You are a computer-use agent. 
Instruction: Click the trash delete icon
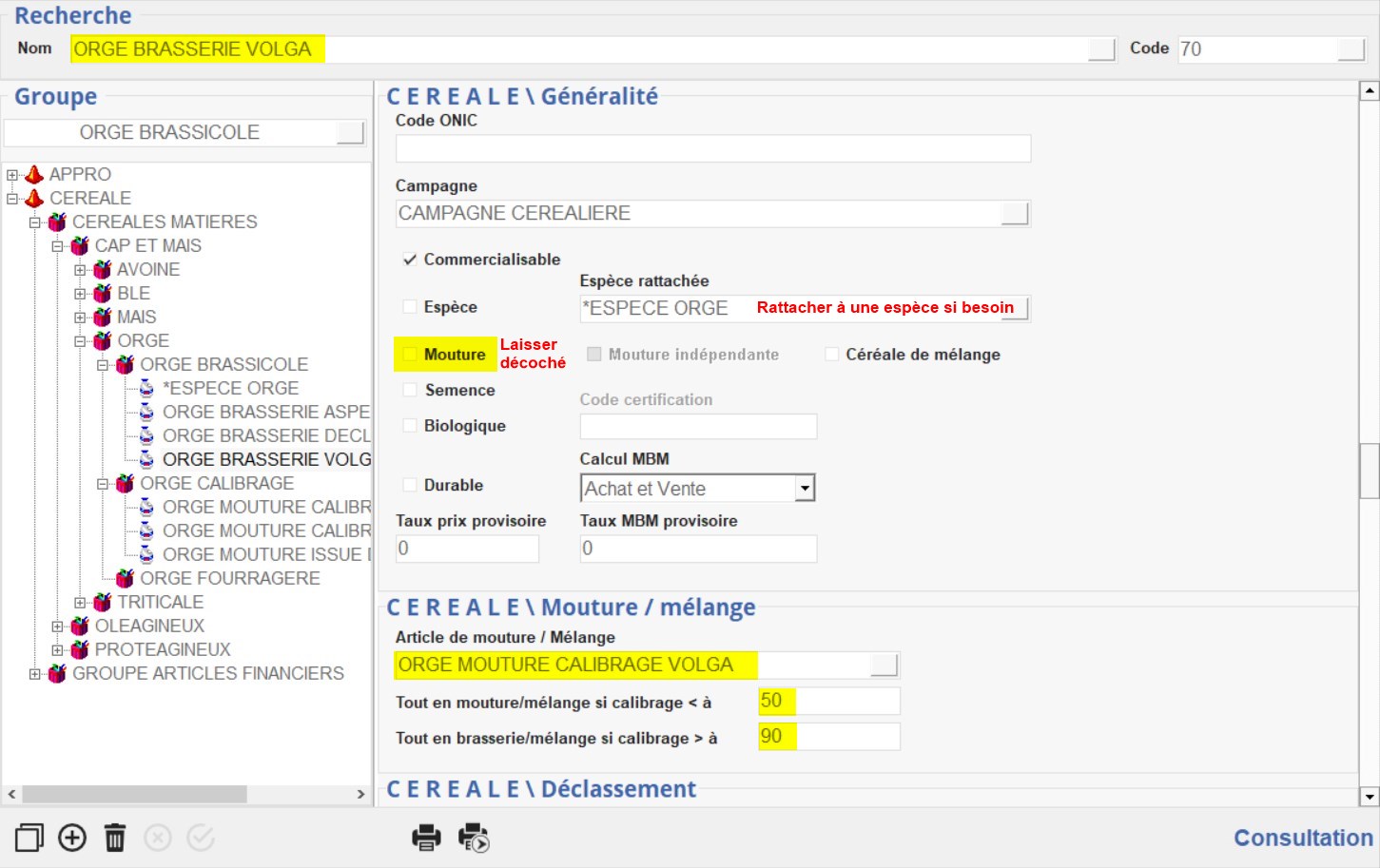pyautogui.click(x=115, y=838)
